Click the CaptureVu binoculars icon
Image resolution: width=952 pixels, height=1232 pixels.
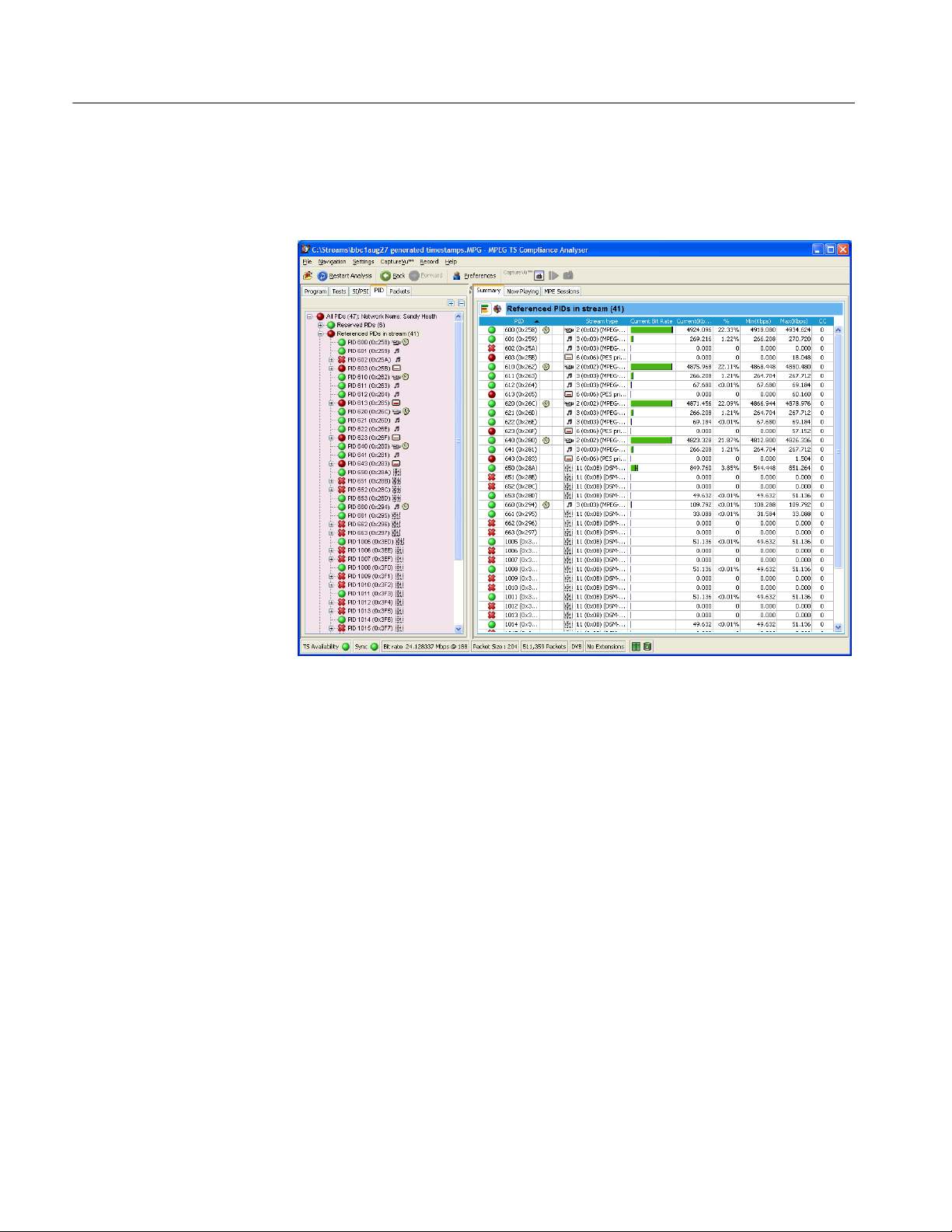pos(539,276)
